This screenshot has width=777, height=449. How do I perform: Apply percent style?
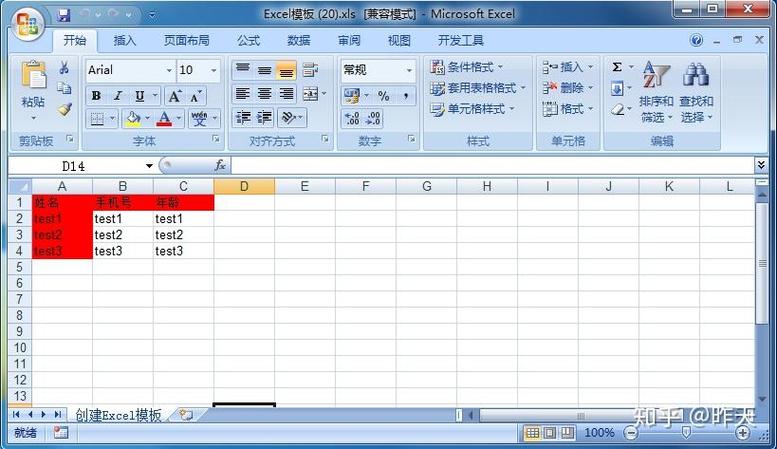tap(384, 96)
